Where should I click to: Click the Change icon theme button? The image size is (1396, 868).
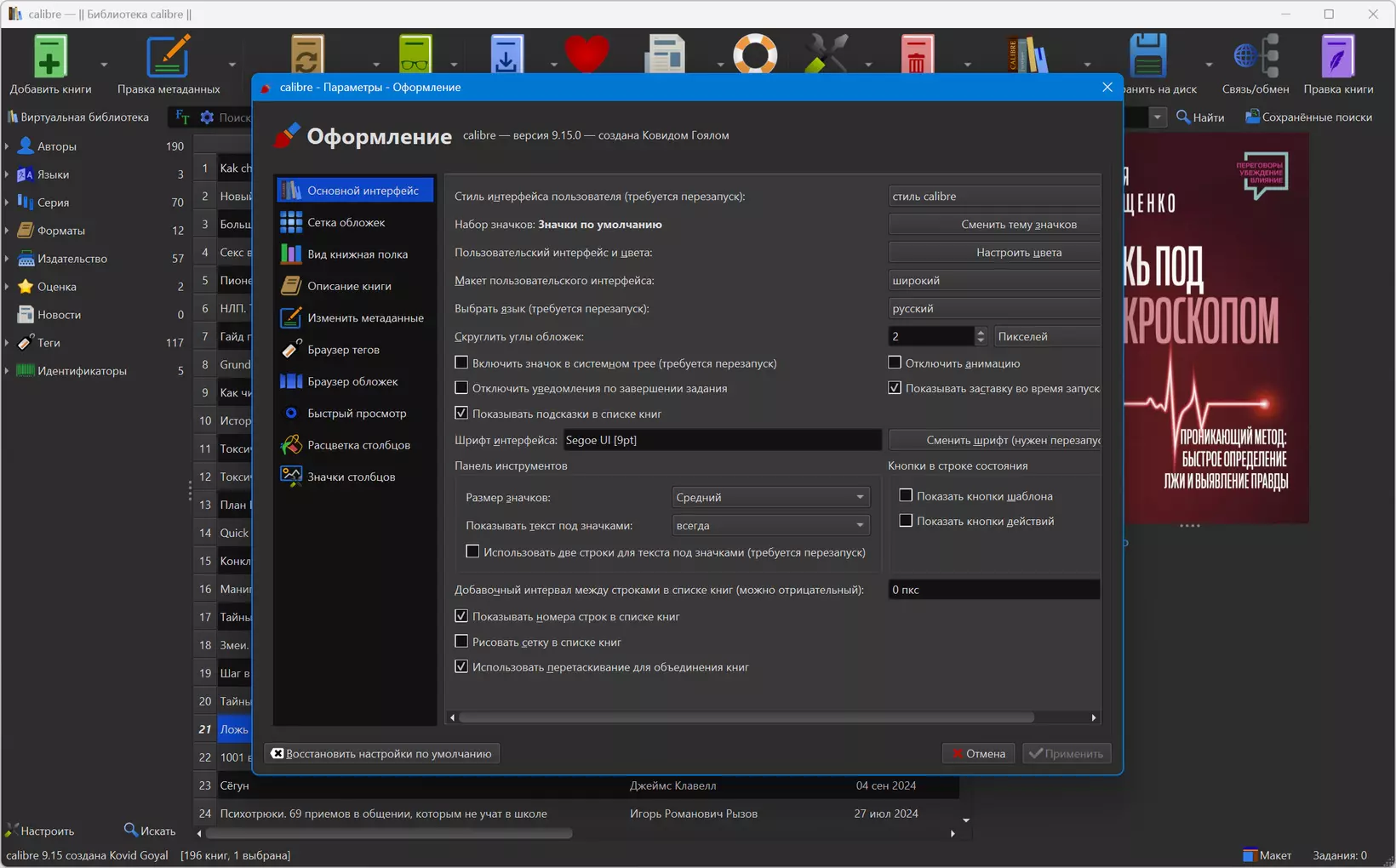point(994,225)
